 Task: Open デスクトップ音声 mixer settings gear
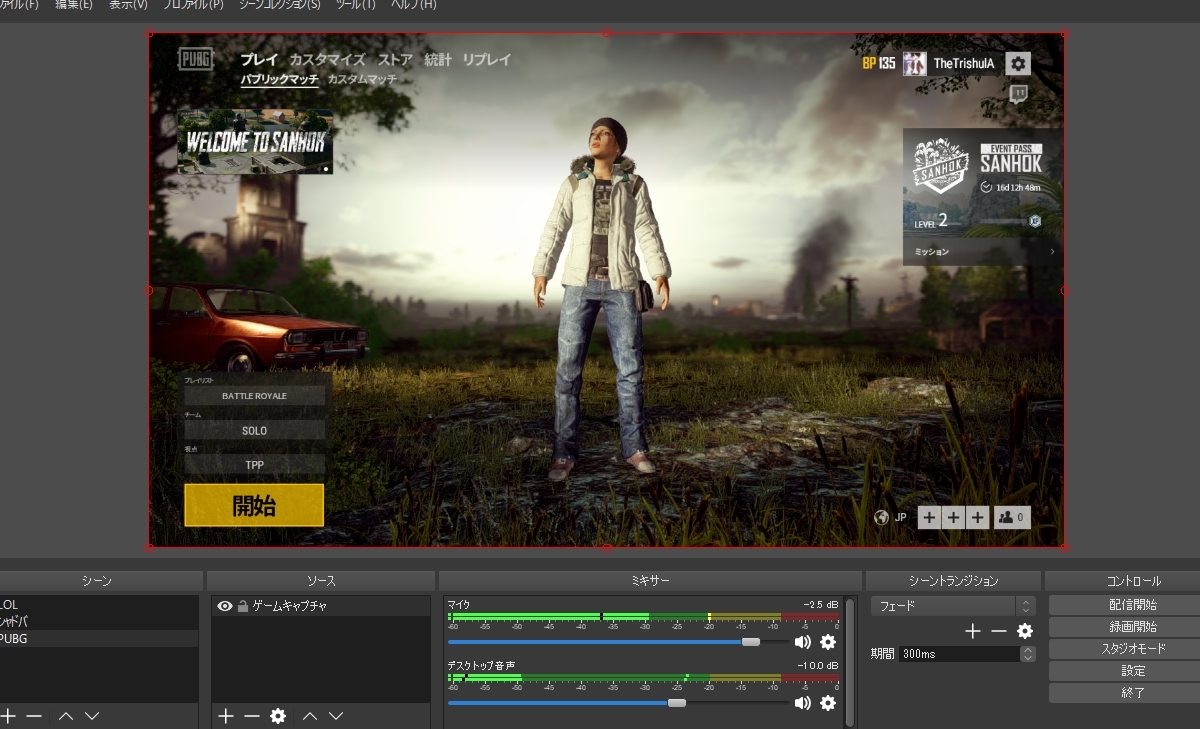tap(828, 703)
